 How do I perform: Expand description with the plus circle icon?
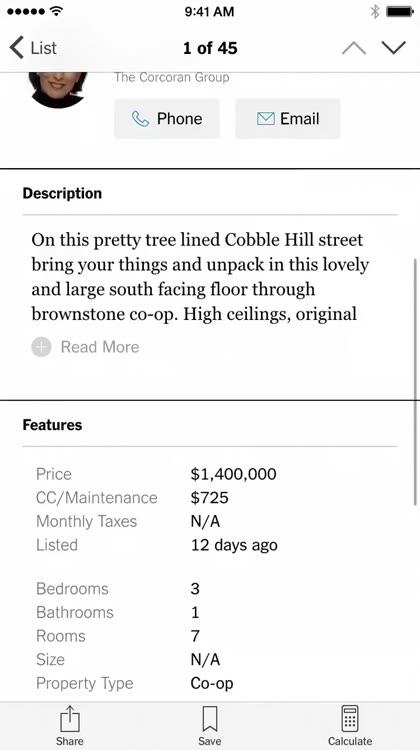point(42,347)
